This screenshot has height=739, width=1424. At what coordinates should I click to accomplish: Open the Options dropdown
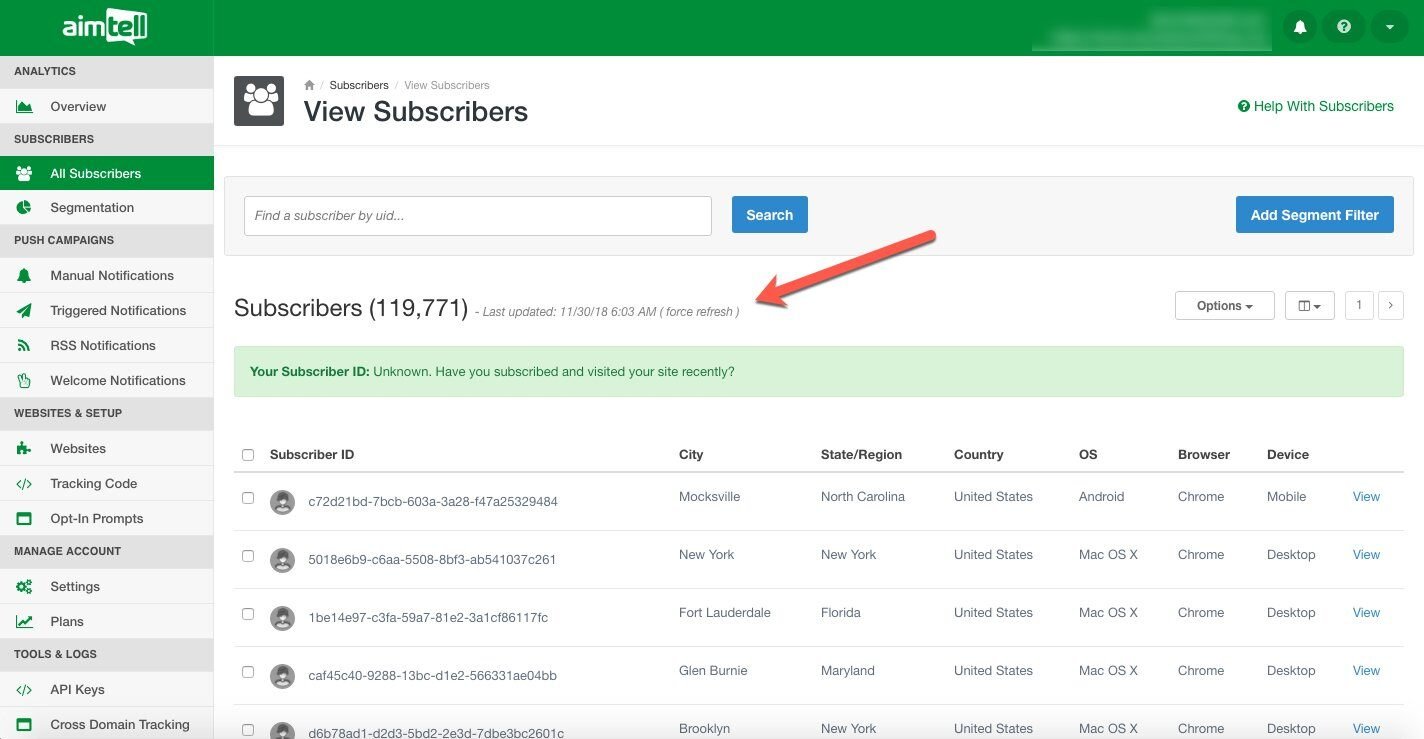pos(1224,306)
